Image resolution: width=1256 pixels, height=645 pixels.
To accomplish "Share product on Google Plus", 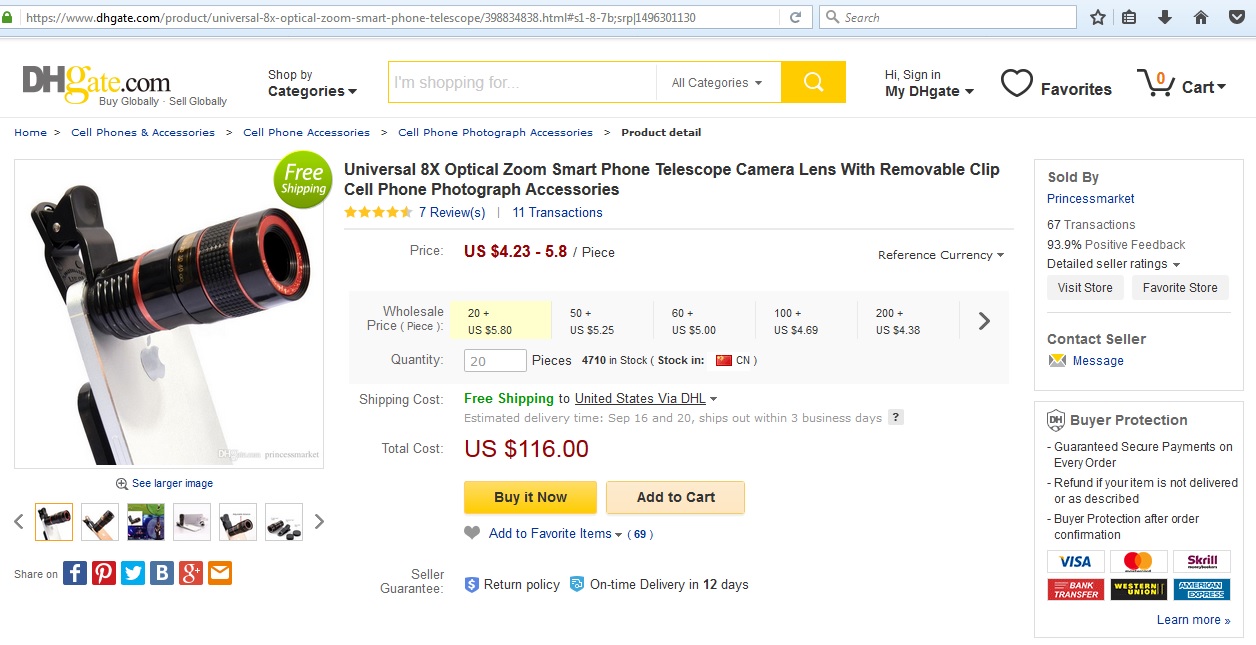I will pos(191,573).
